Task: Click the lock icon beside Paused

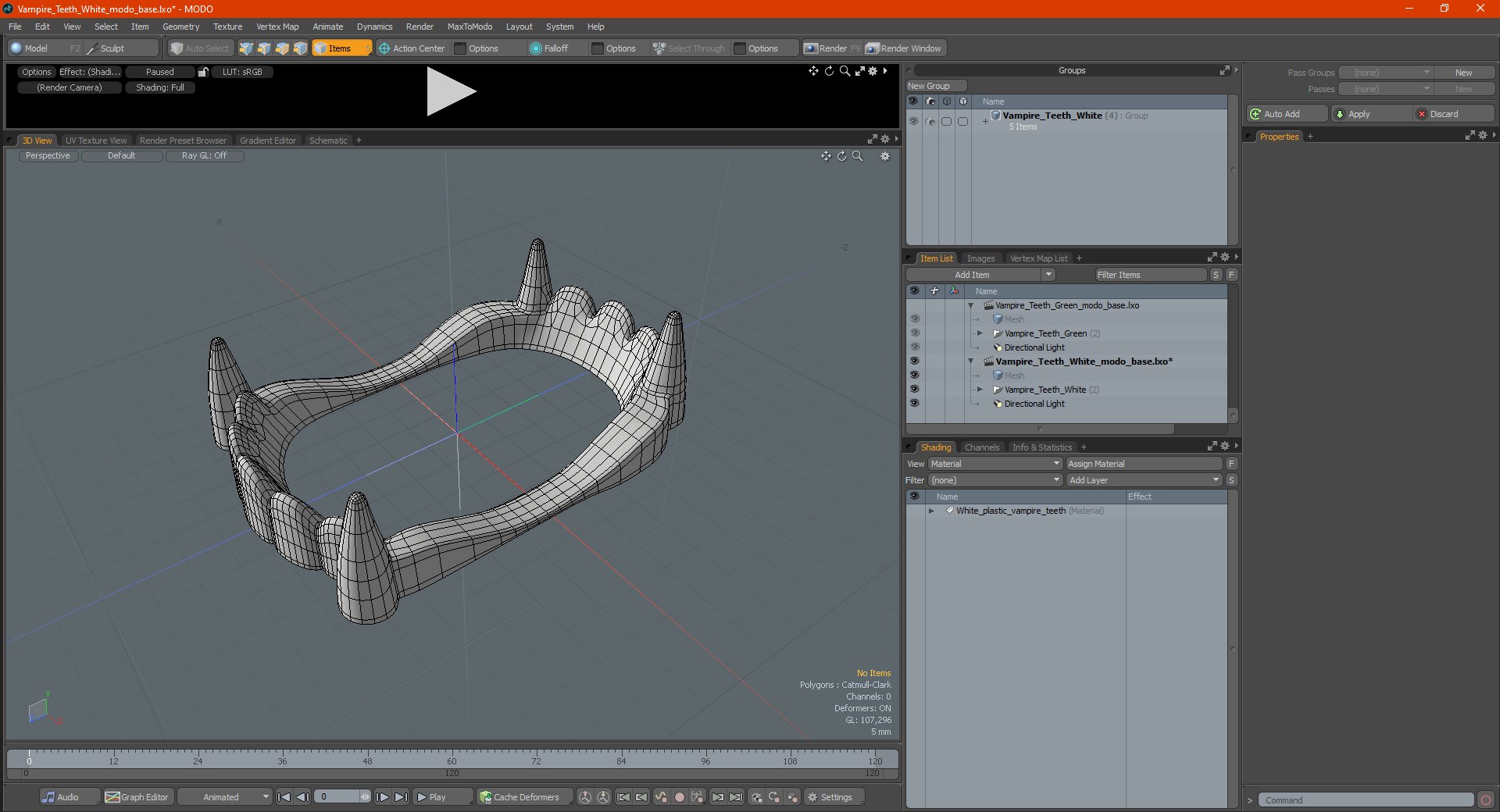Action: tap(203, 72)
